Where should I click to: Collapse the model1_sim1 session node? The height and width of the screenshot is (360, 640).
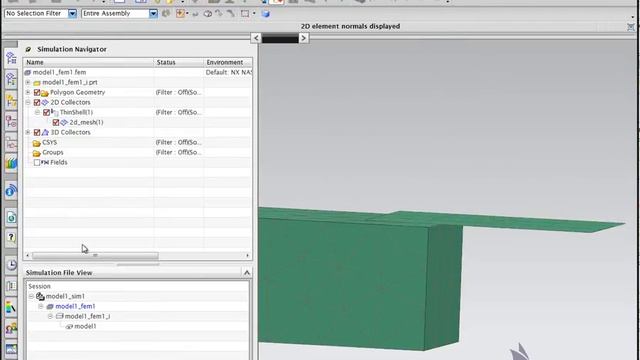pos(31,296)
